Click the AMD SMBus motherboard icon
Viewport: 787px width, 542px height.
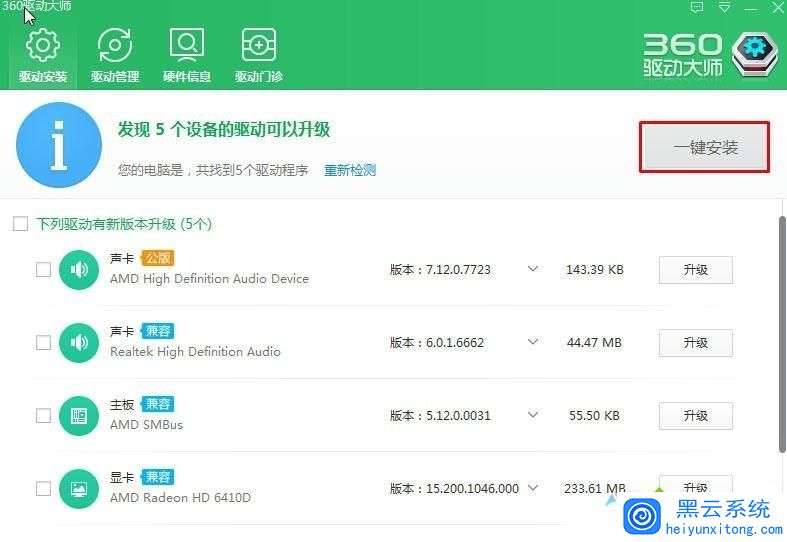pyautogui.click(x=78, y=415)
